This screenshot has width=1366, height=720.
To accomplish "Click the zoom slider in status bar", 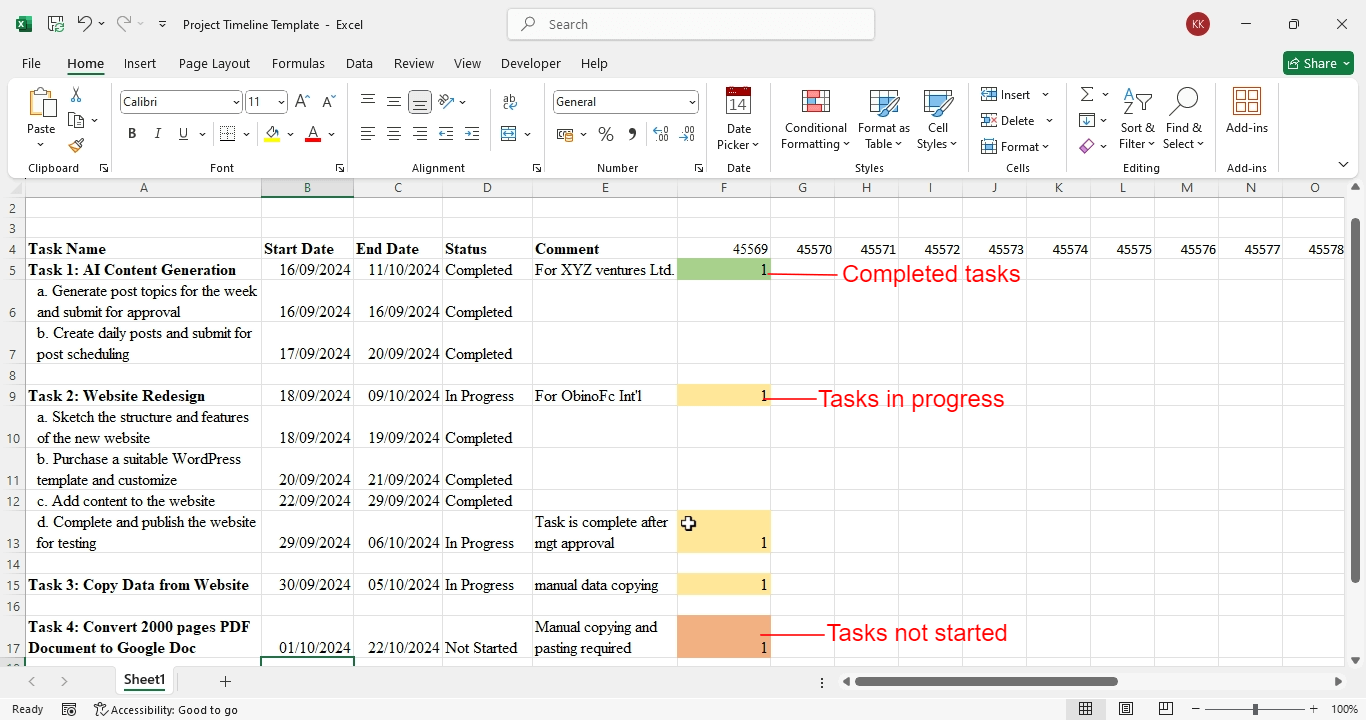I will [x=1256, y=709].
